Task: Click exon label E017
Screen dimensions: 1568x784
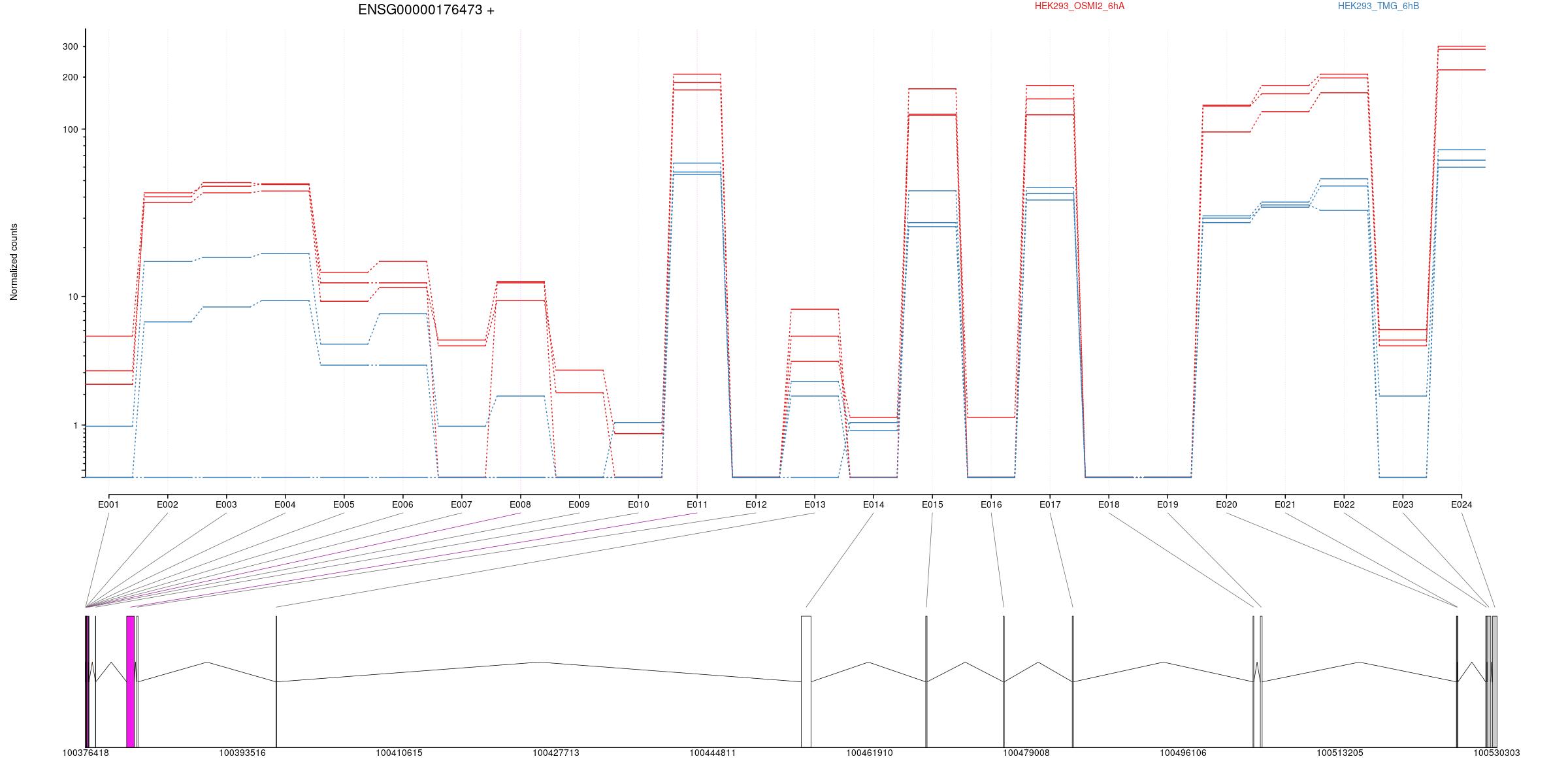Action: [x=1050, y=504]
